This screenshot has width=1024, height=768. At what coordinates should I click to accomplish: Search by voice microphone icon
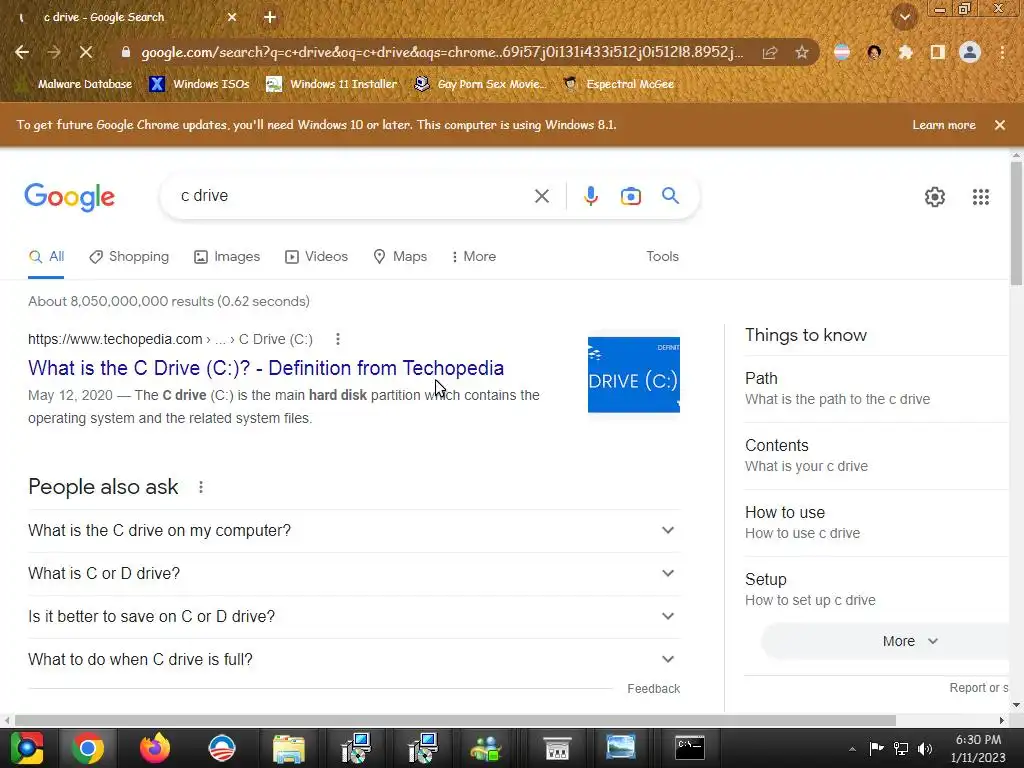(590, 196)
